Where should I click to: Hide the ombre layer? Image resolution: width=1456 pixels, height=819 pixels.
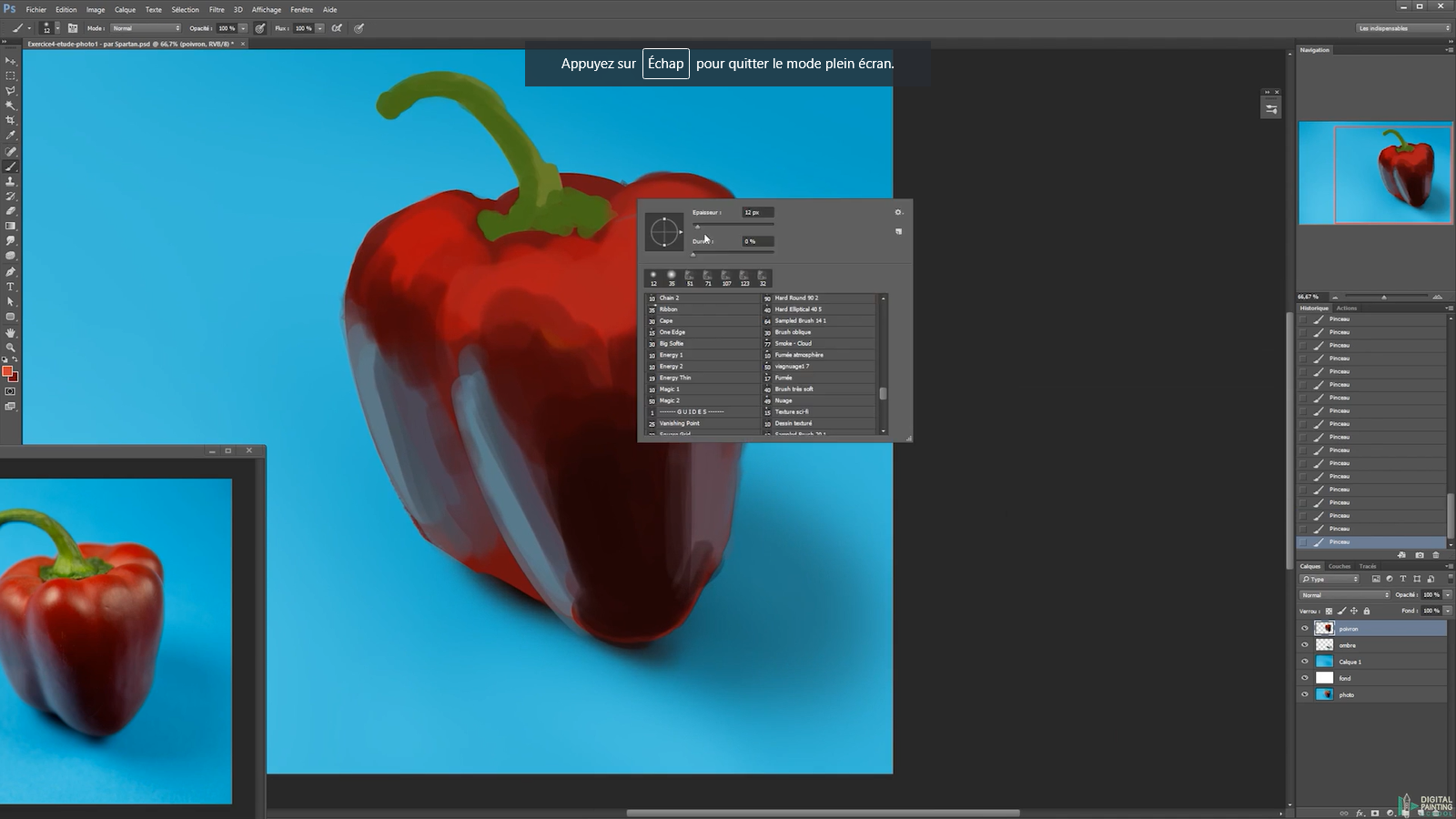(x=1305, y=644)
